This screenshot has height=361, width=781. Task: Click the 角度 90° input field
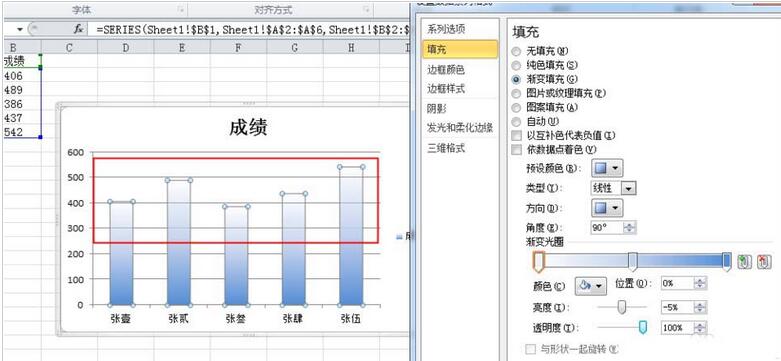pos(607,228)
